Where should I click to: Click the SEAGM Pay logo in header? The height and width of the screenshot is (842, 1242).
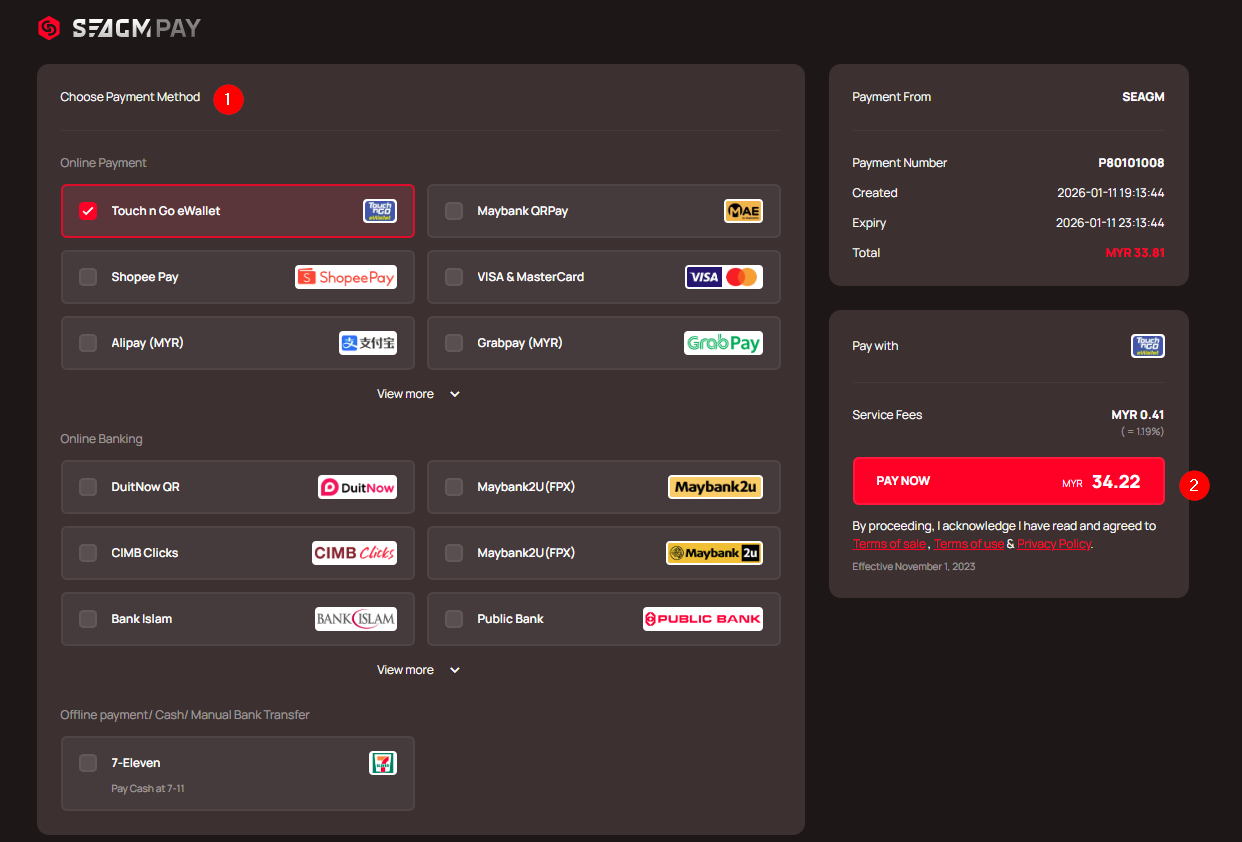[x=119, y=28]
